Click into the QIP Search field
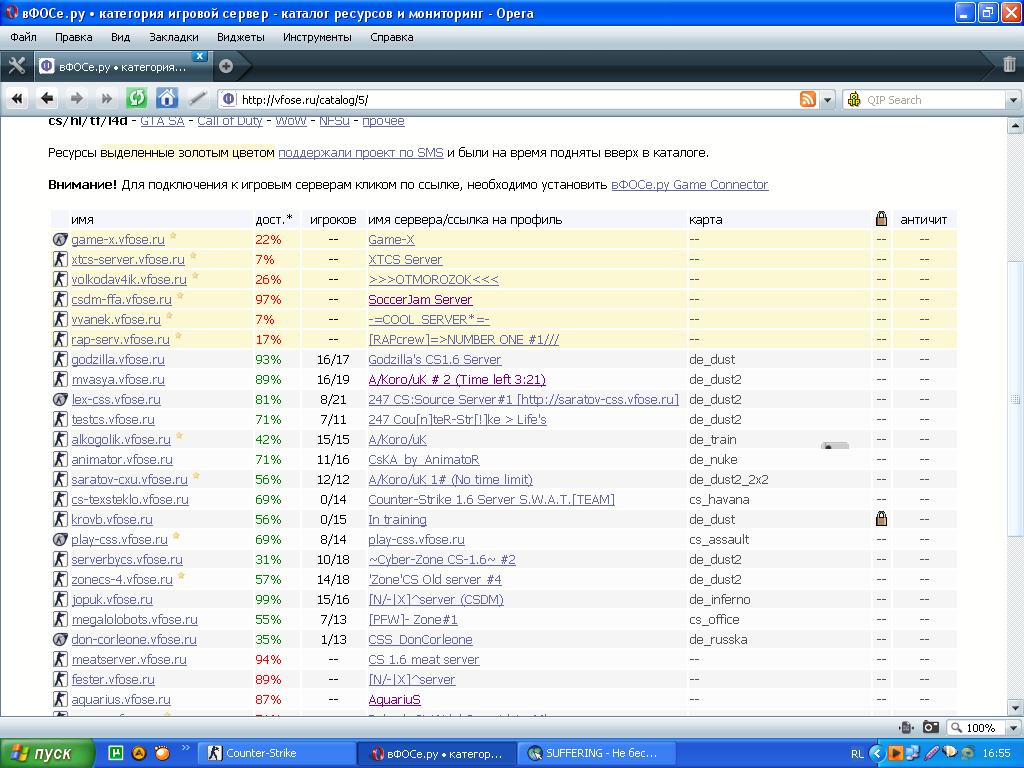 pos(930,100)
